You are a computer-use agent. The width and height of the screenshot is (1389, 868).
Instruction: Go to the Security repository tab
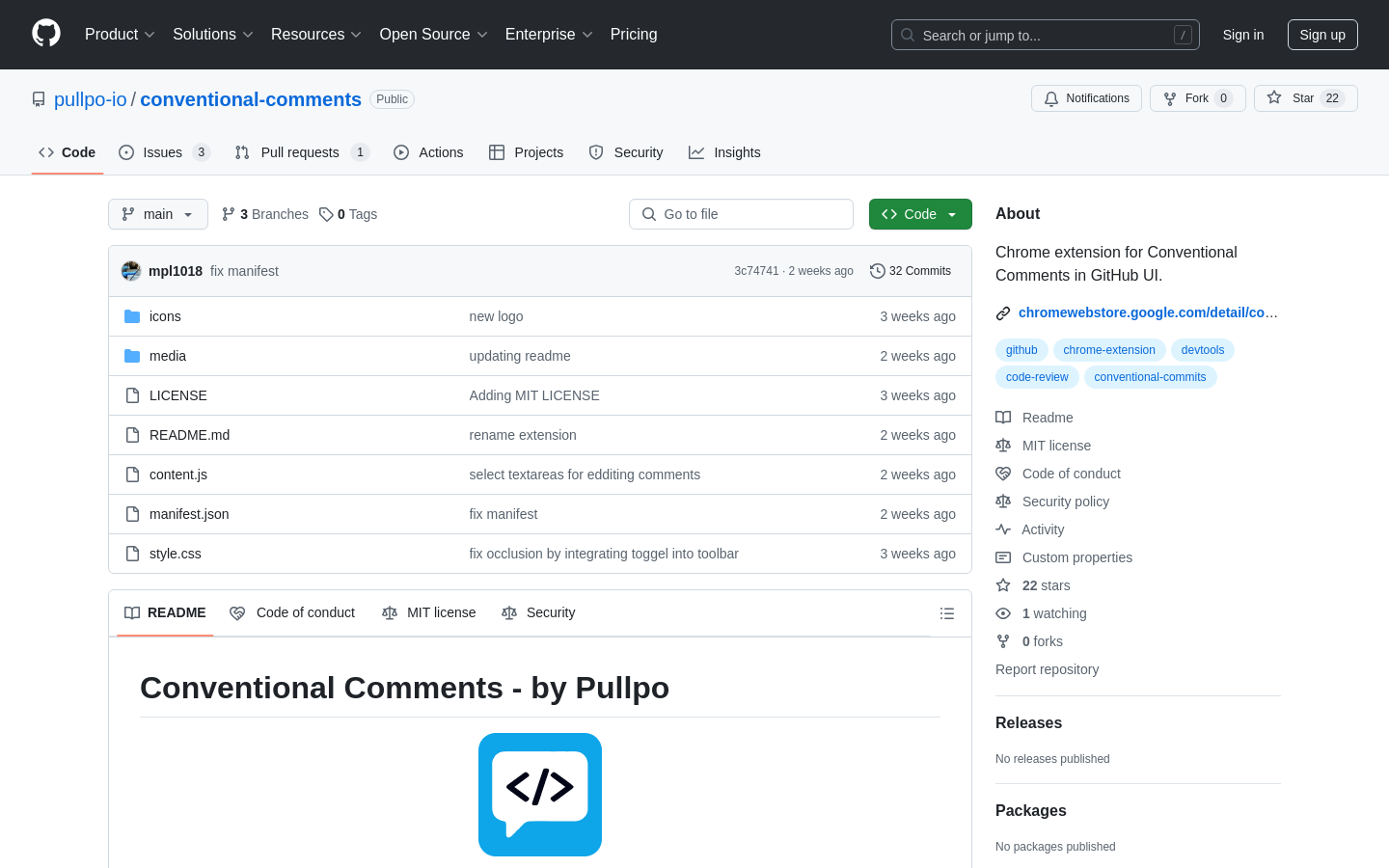pos(626,152)
